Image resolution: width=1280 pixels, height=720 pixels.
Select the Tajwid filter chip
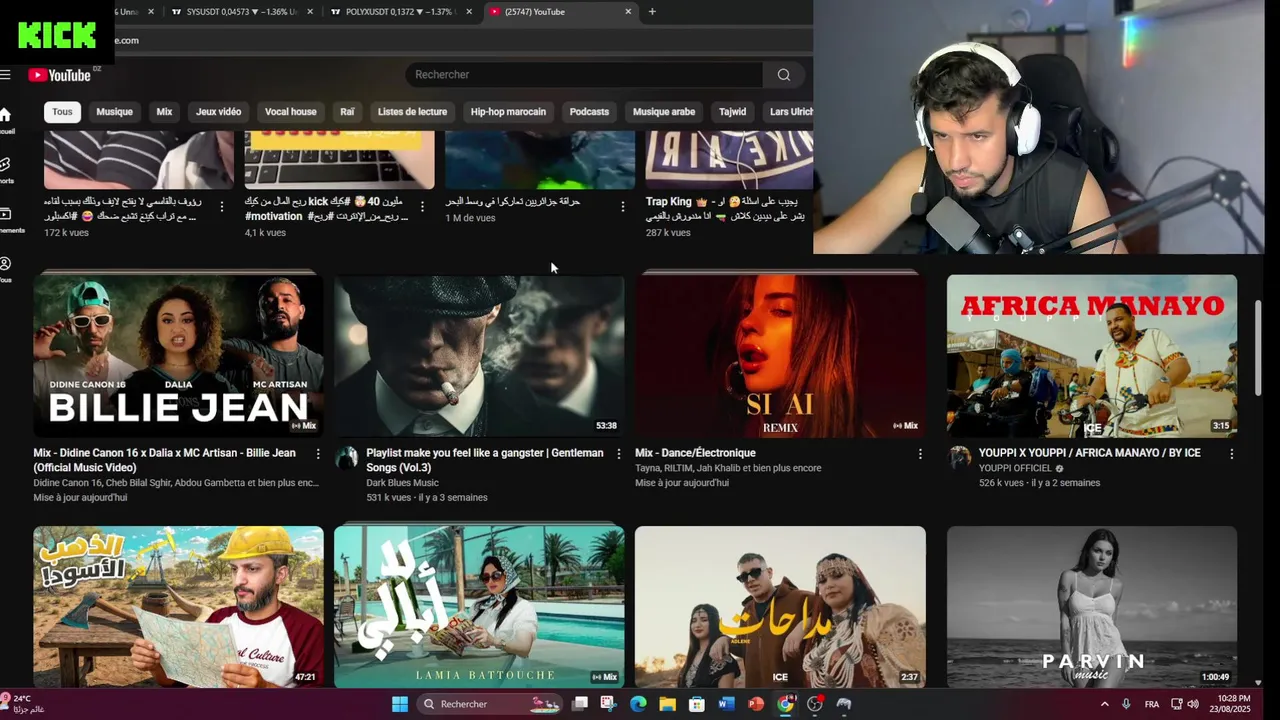pyautogui.click(x=732, y=112)
